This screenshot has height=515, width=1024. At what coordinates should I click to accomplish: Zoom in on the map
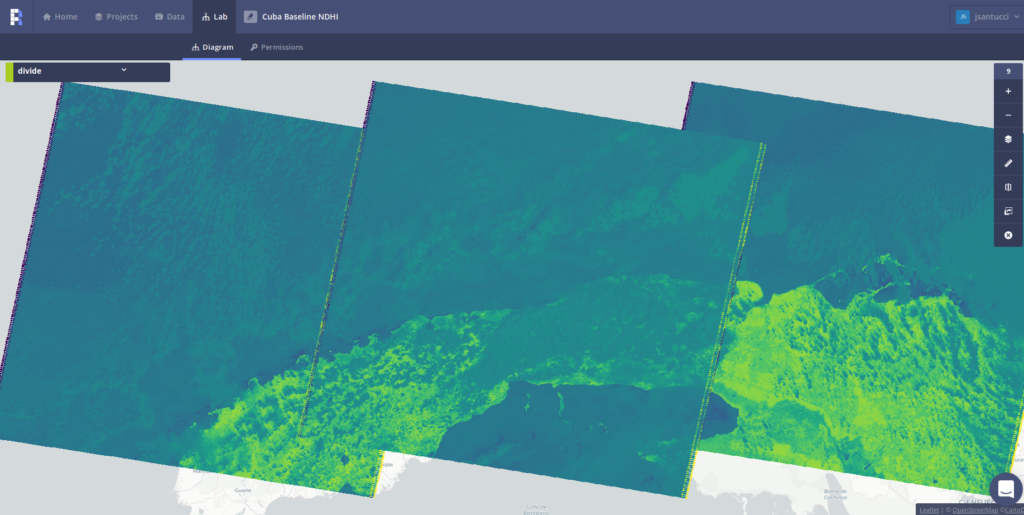1008,91
